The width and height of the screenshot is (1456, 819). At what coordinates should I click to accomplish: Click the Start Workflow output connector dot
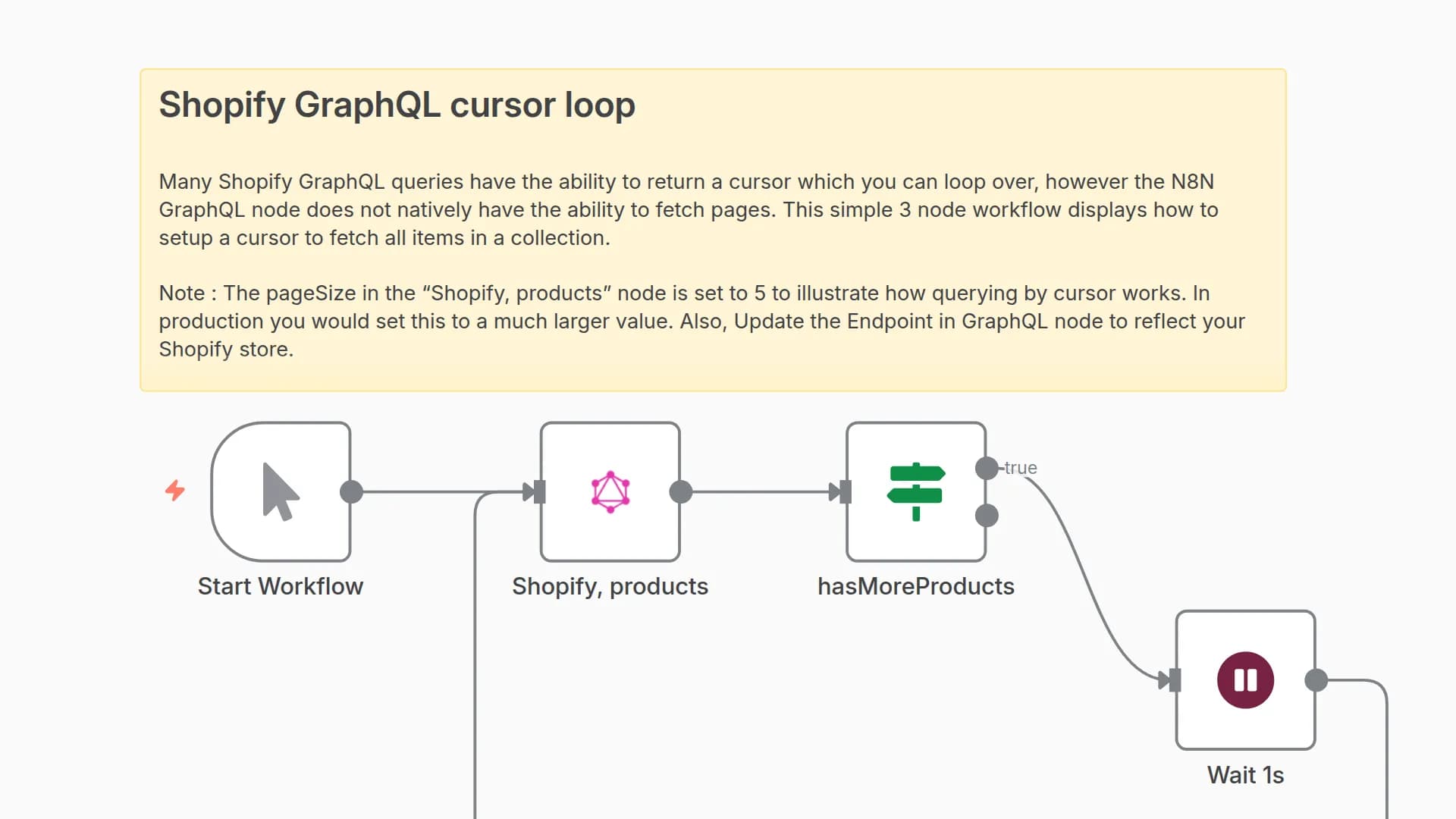click(351, 492)
